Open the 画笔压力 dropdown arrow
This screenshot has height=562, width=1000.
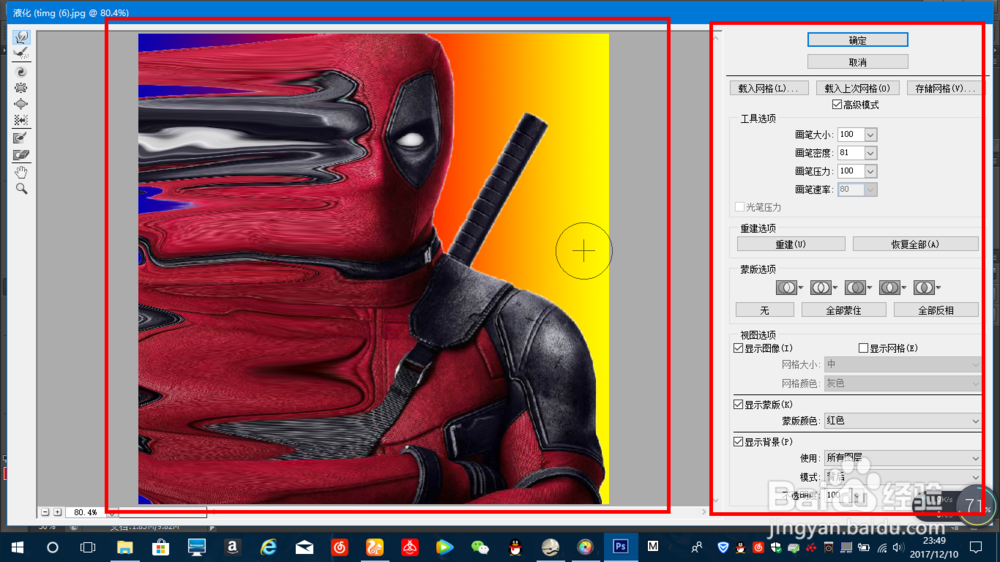coord(871,171)
